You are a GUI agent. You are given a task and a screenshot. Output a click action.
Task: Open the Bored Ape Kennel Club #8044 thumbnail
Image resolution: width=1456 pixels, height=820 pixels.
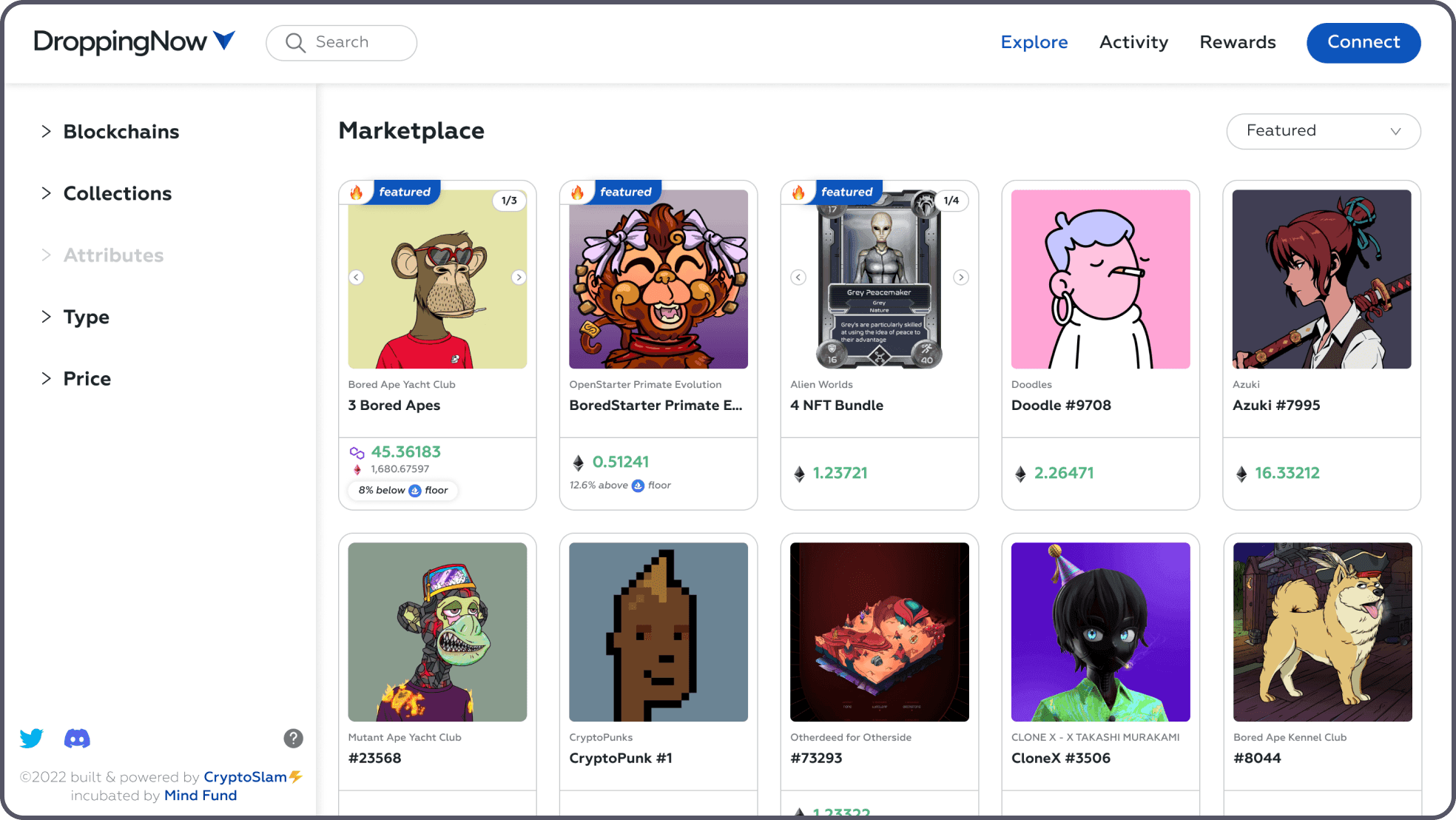(x=1322, y=632)
